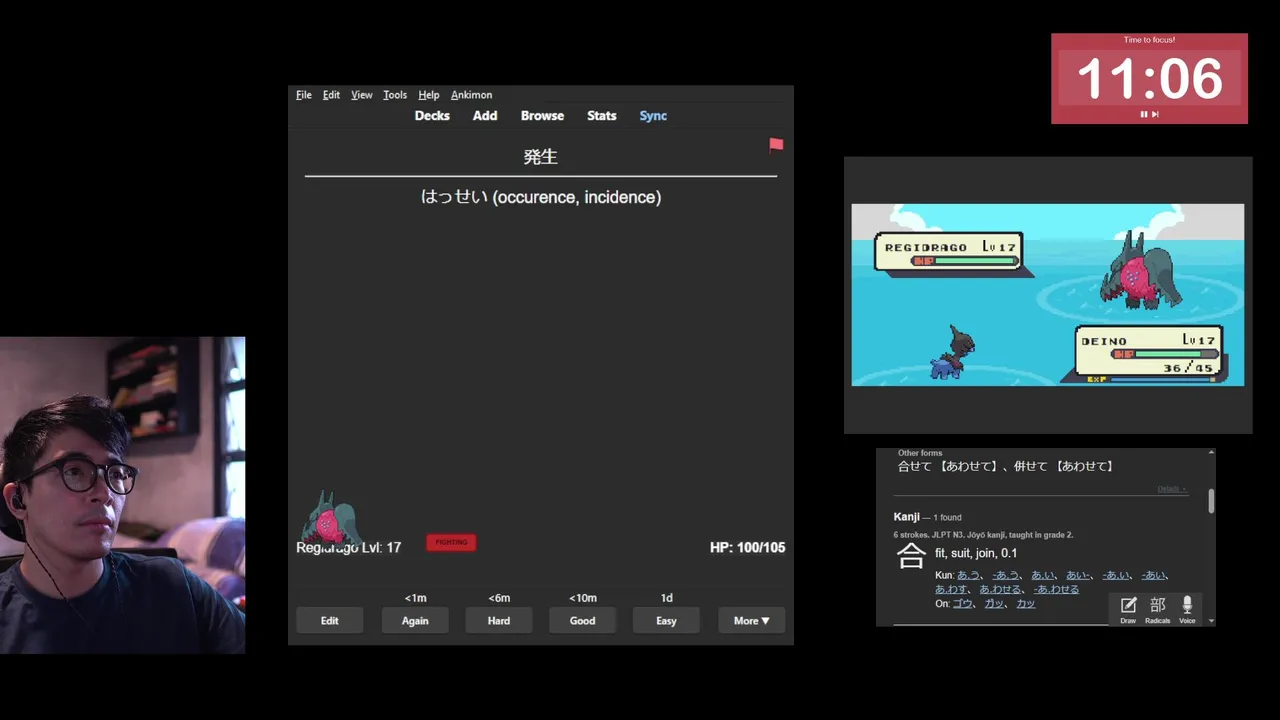This screenshot has height=720, width=1280.
Task: Click Regidrago's HP bar in battle
Action: click(963, 261)
